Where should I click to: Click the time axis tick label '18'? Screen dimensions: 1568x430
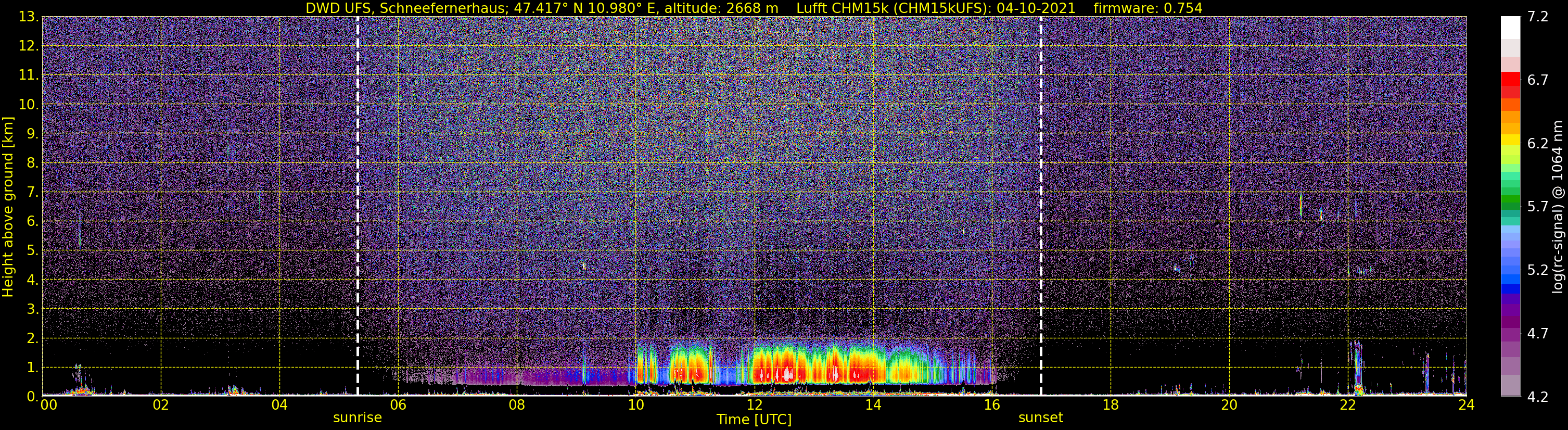tap(1110, 405)
